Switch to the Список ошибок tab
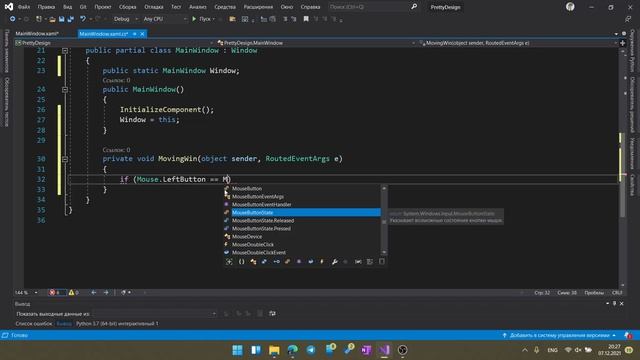640x360 pixels. click(34, 324)
